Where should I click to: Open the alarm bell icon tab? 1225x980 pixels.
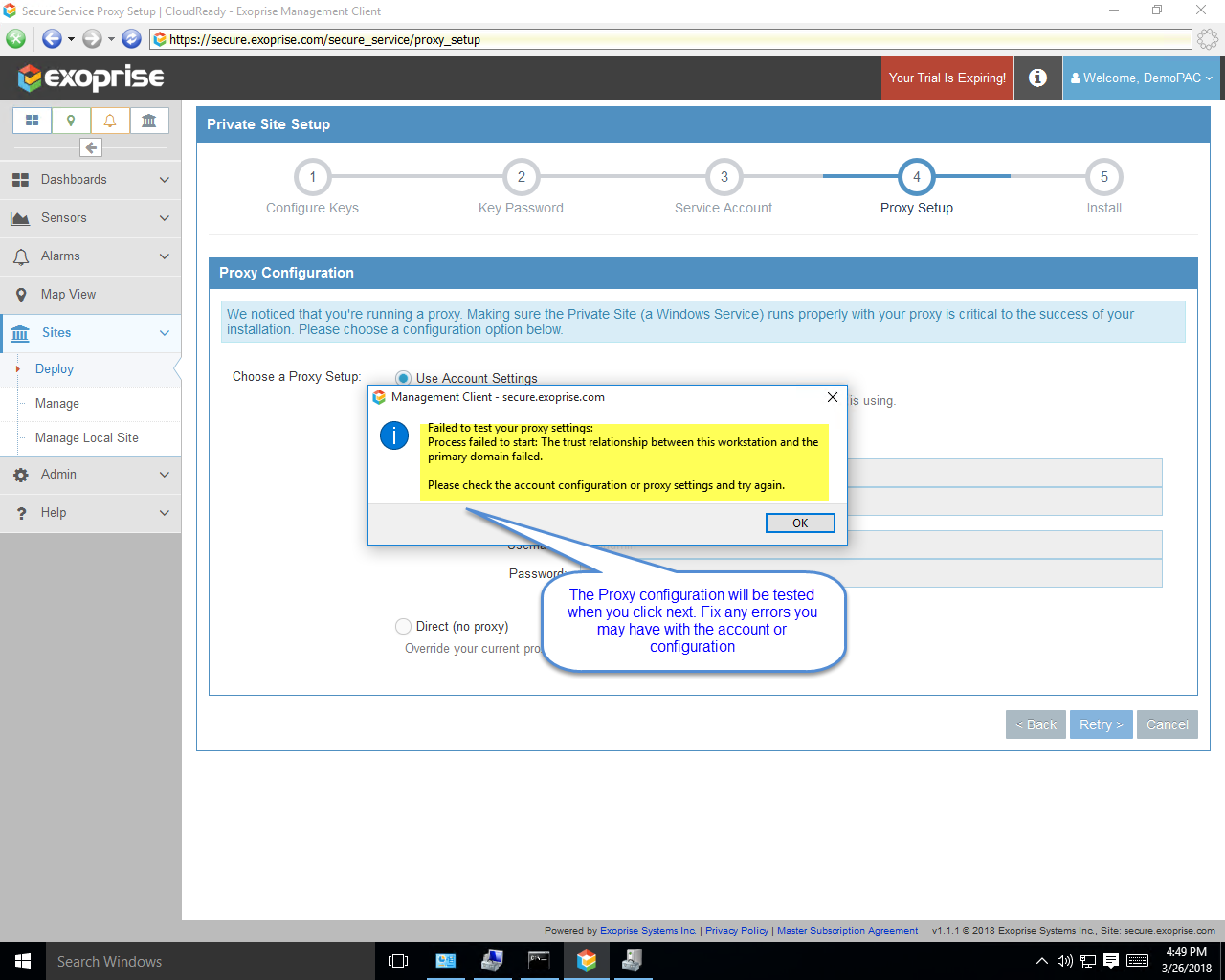point(110,121)
